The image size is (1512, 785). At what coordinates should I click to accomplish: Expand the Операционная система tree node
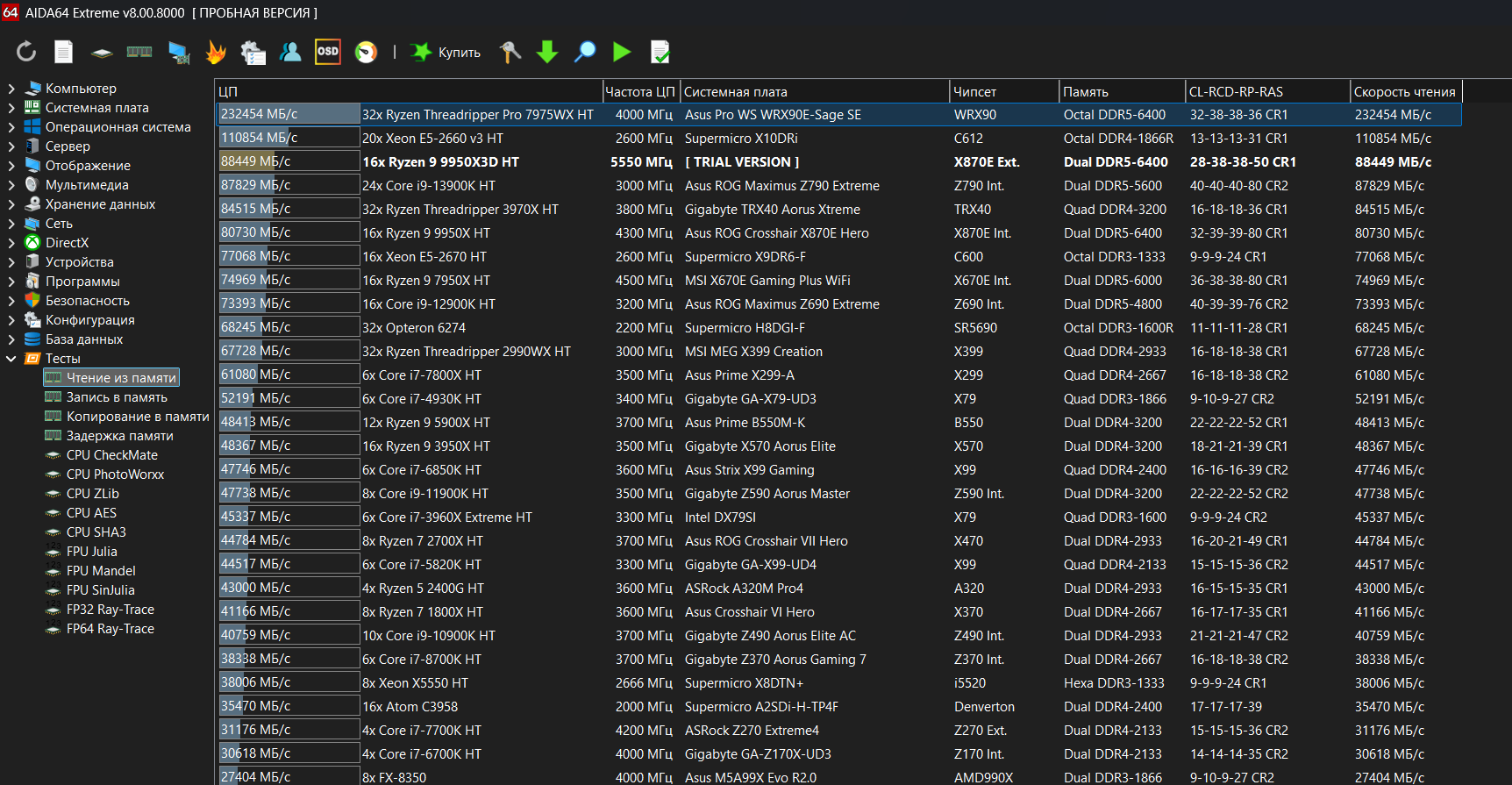point(11,127)
